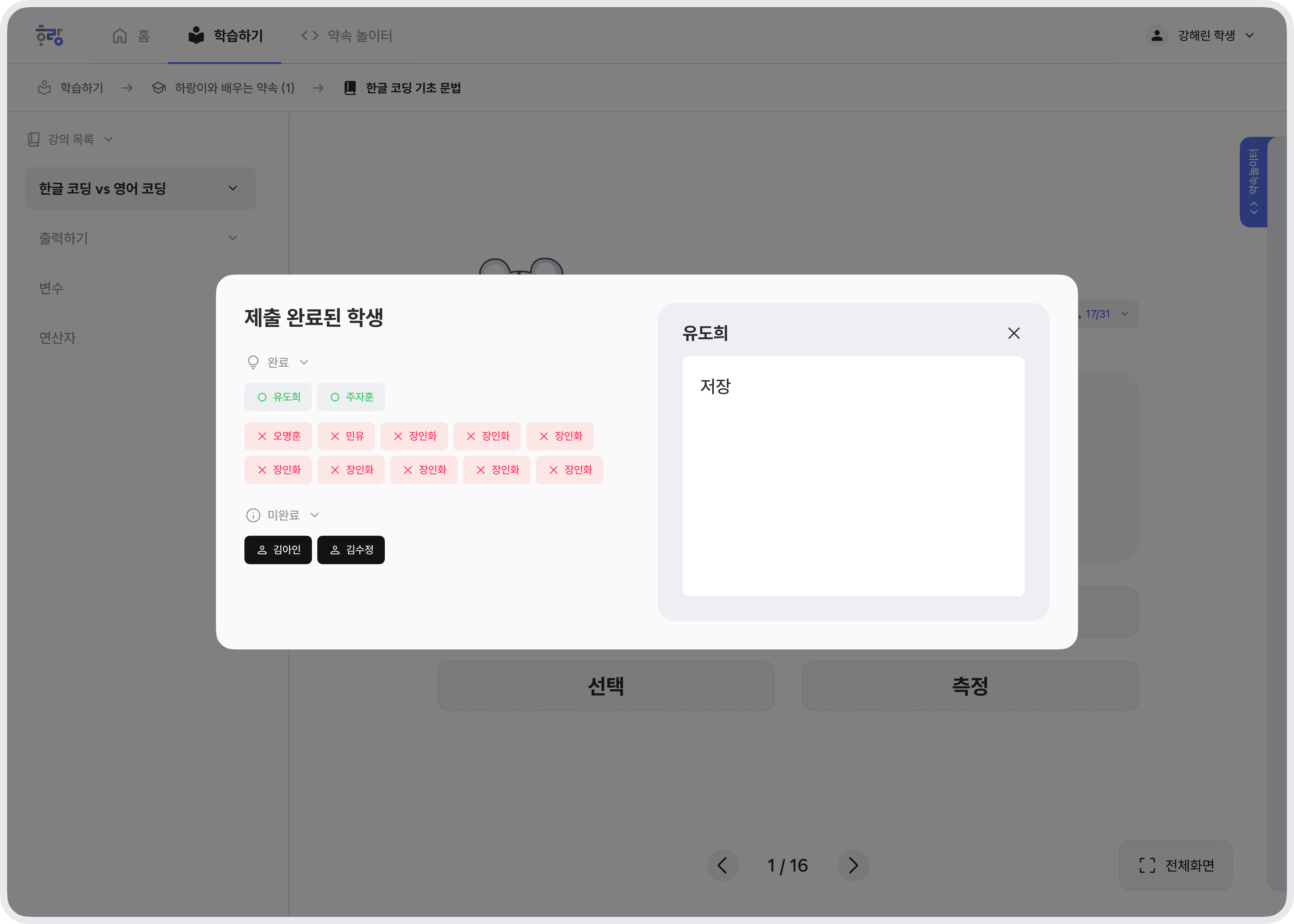Click the lightbulb icon beside 완료

point(253,362)
